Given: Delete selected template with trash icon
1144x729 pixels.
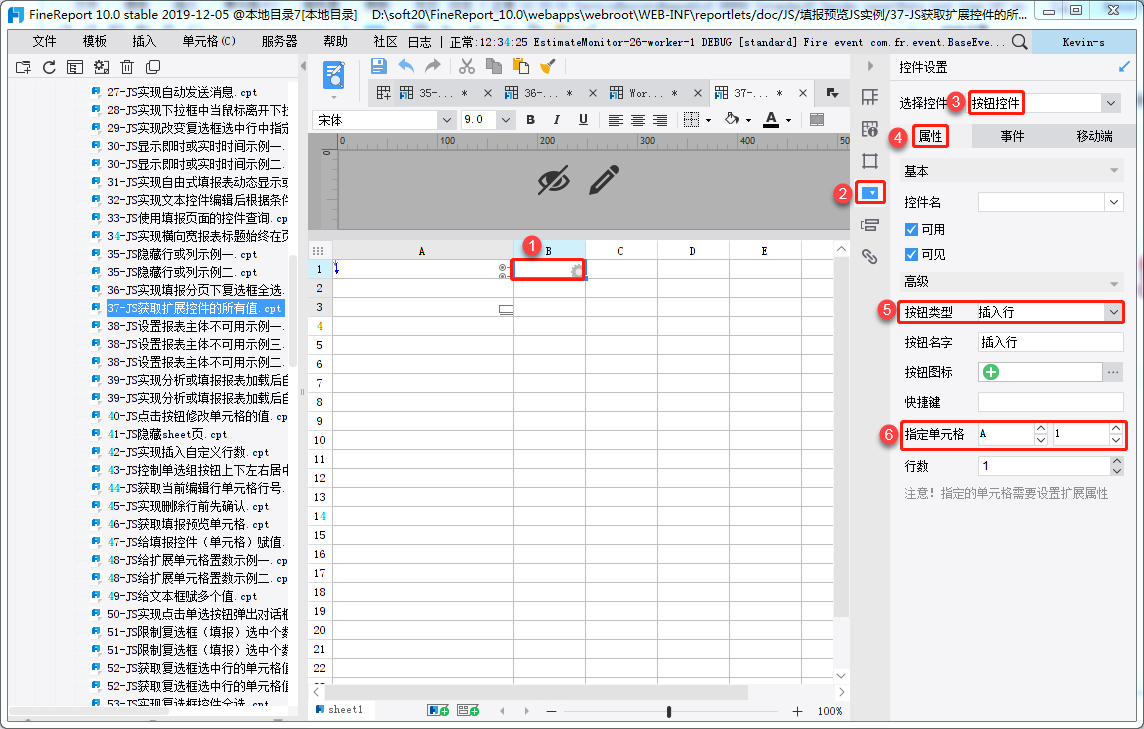Looking at the screenshot, I should [x=127, y=67].
